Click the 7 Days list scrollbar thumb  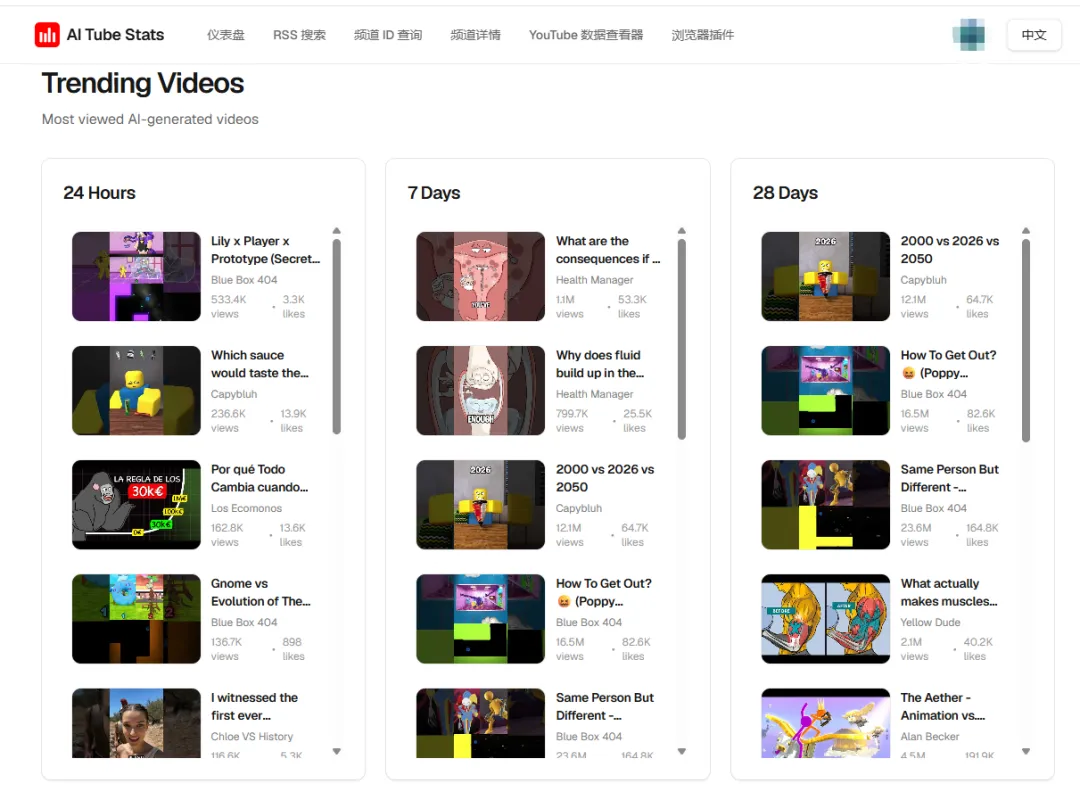click(681, 339)
